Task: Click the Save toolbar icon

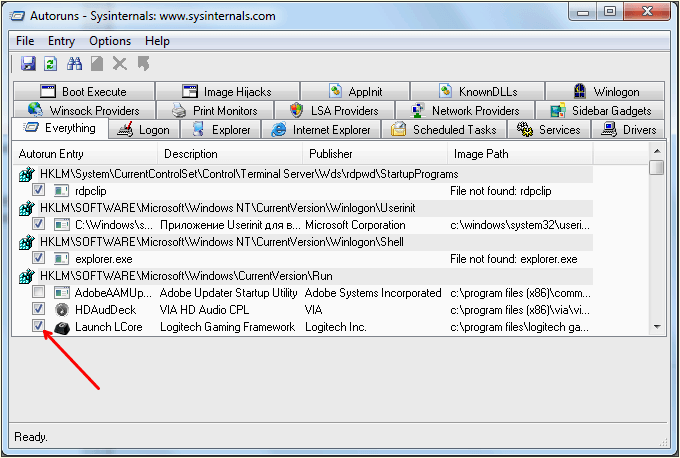Action: pos(28,64)
